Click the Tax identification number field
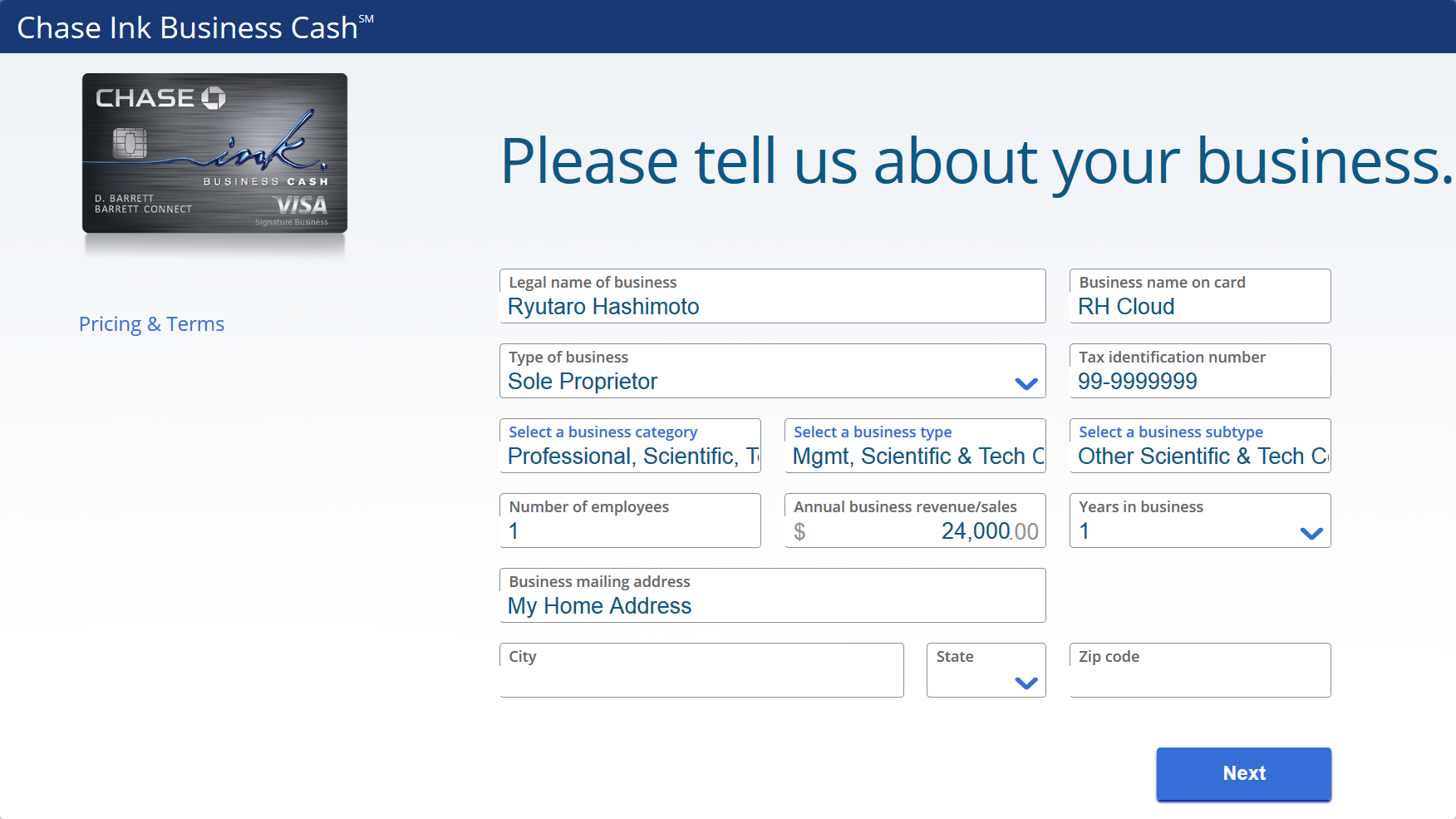 pyautogui.click(x=1199, y=371)
